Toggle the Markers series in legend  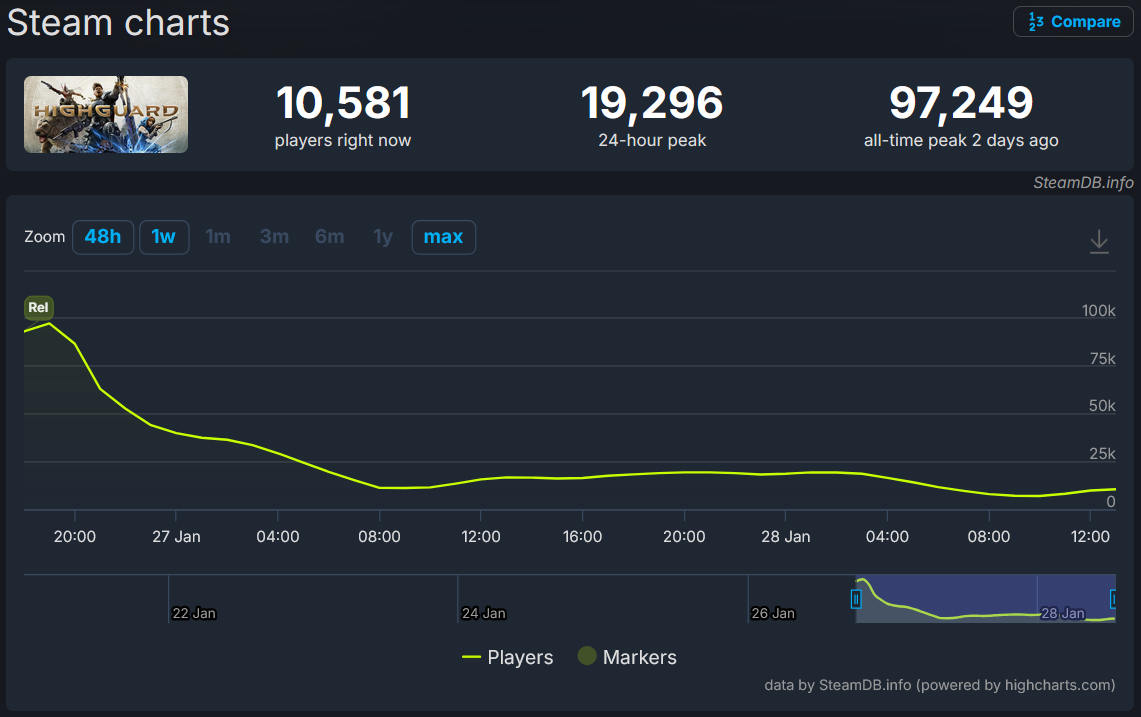coord(627,657)
